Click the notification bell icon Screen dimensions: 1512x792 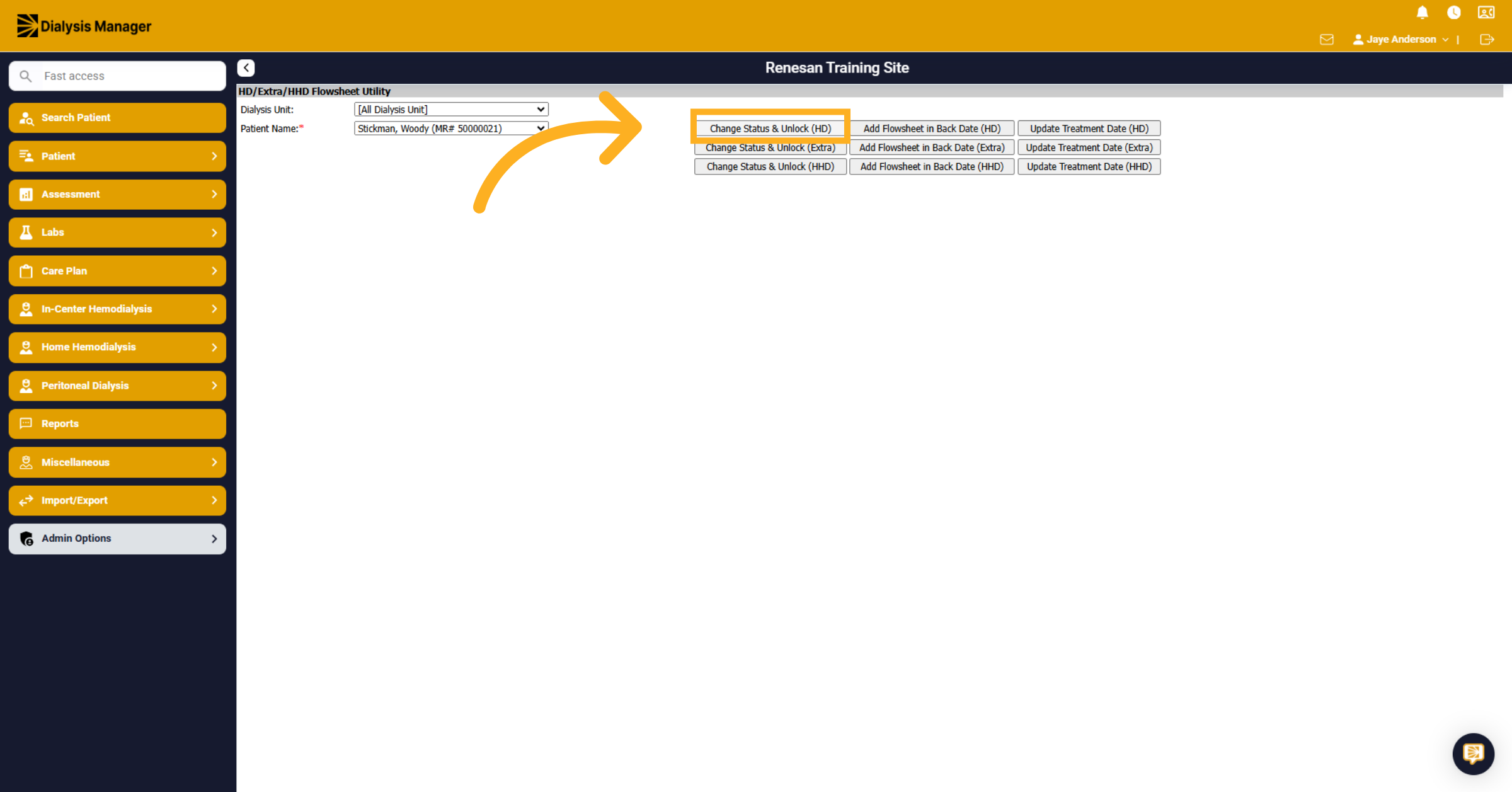point(1422,13)
